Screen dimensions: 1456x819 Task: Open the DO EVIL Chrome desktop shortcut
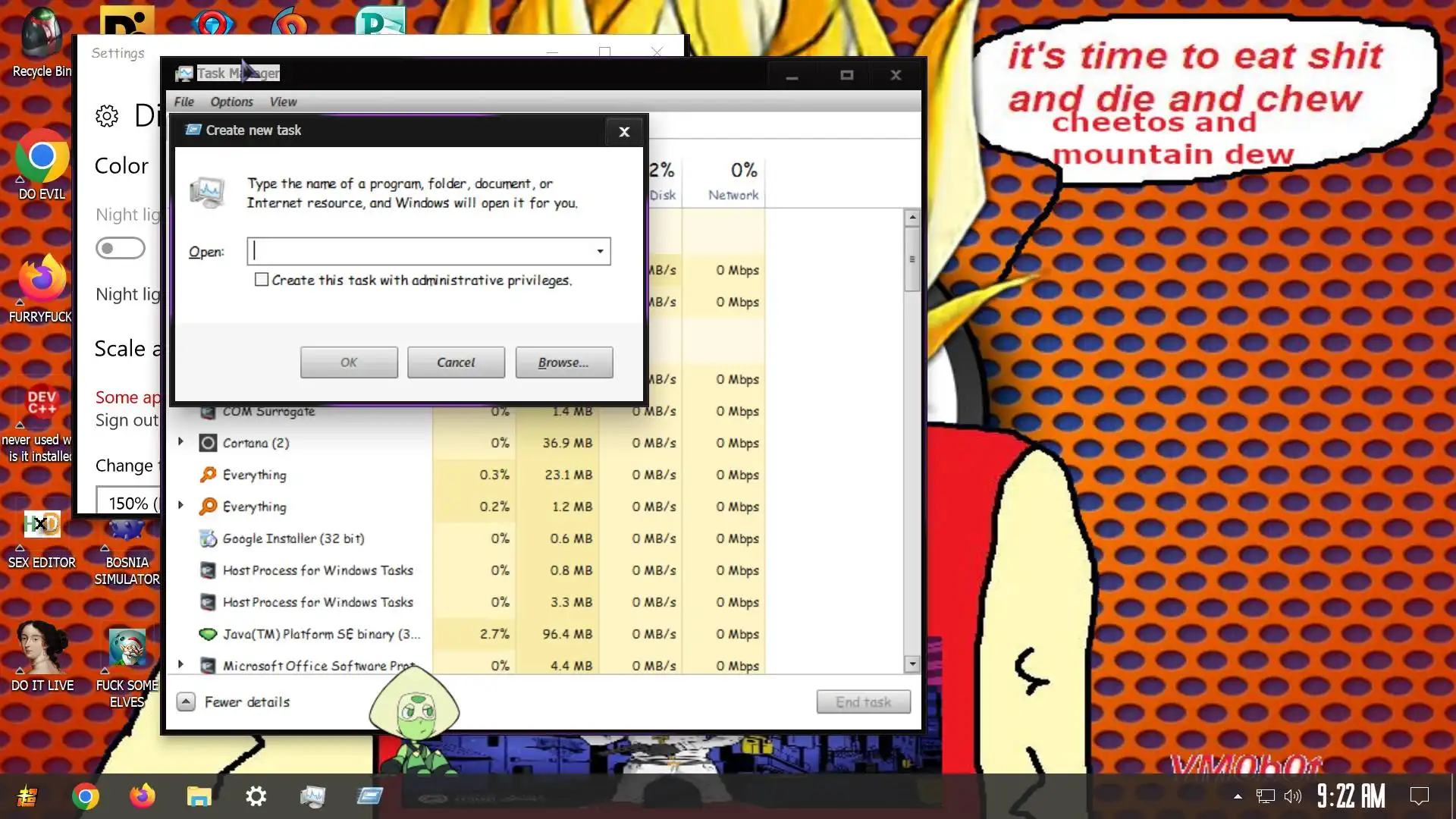42,157
